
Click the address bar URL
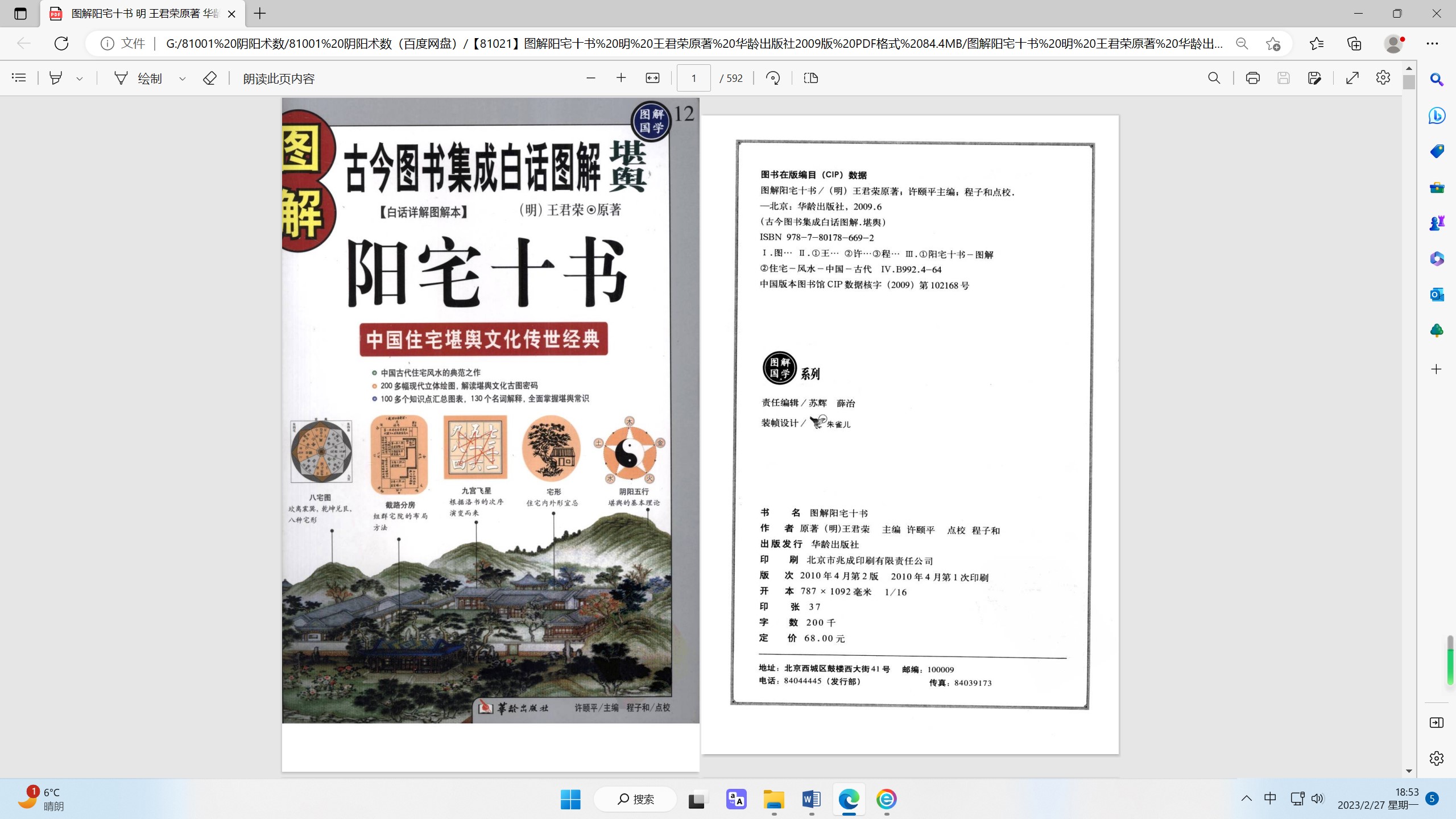[694, 43]
